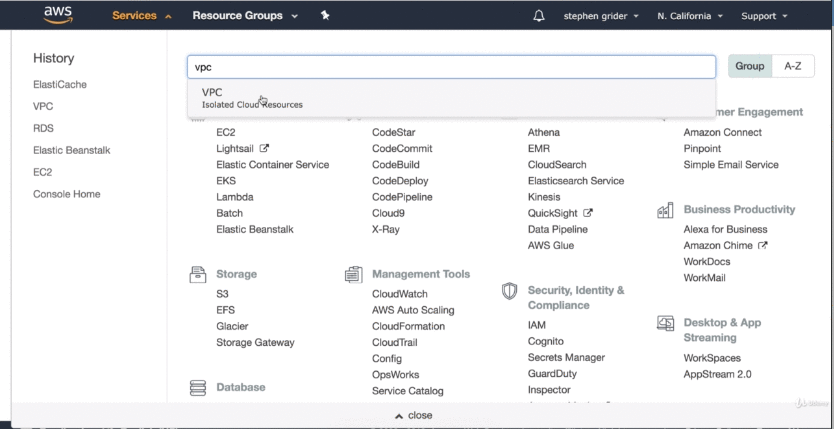The image size is (834, 429).
Task: Open EC2 from History list
Action: click(x=43, y=172)
